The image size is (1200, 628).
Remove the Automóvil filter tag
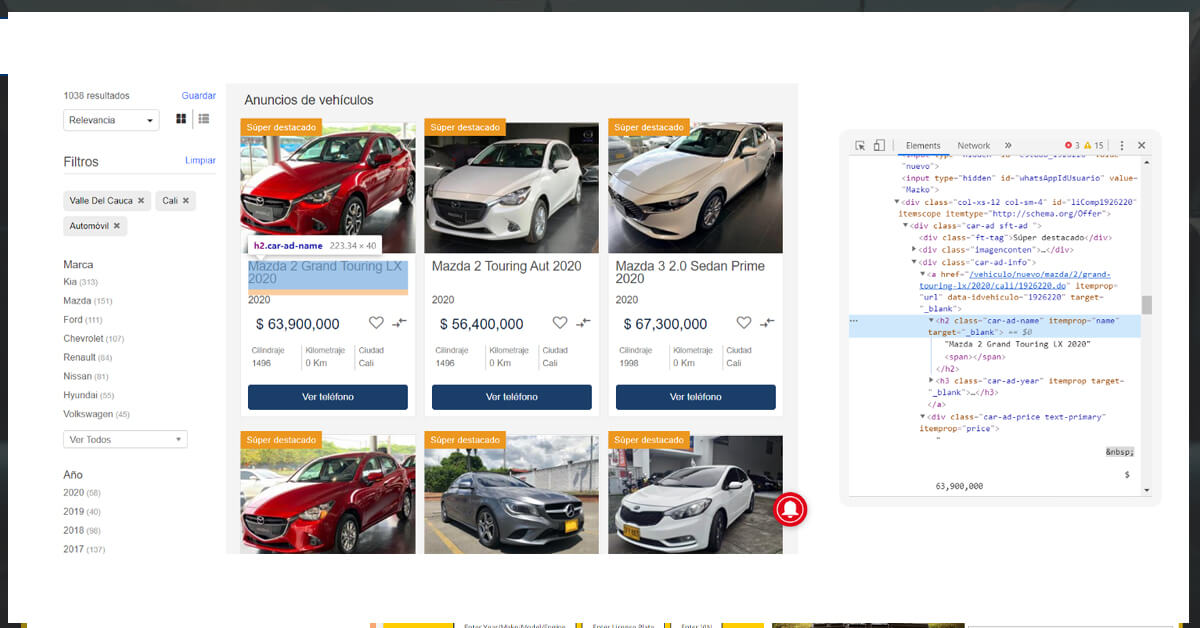coord(116,226)
